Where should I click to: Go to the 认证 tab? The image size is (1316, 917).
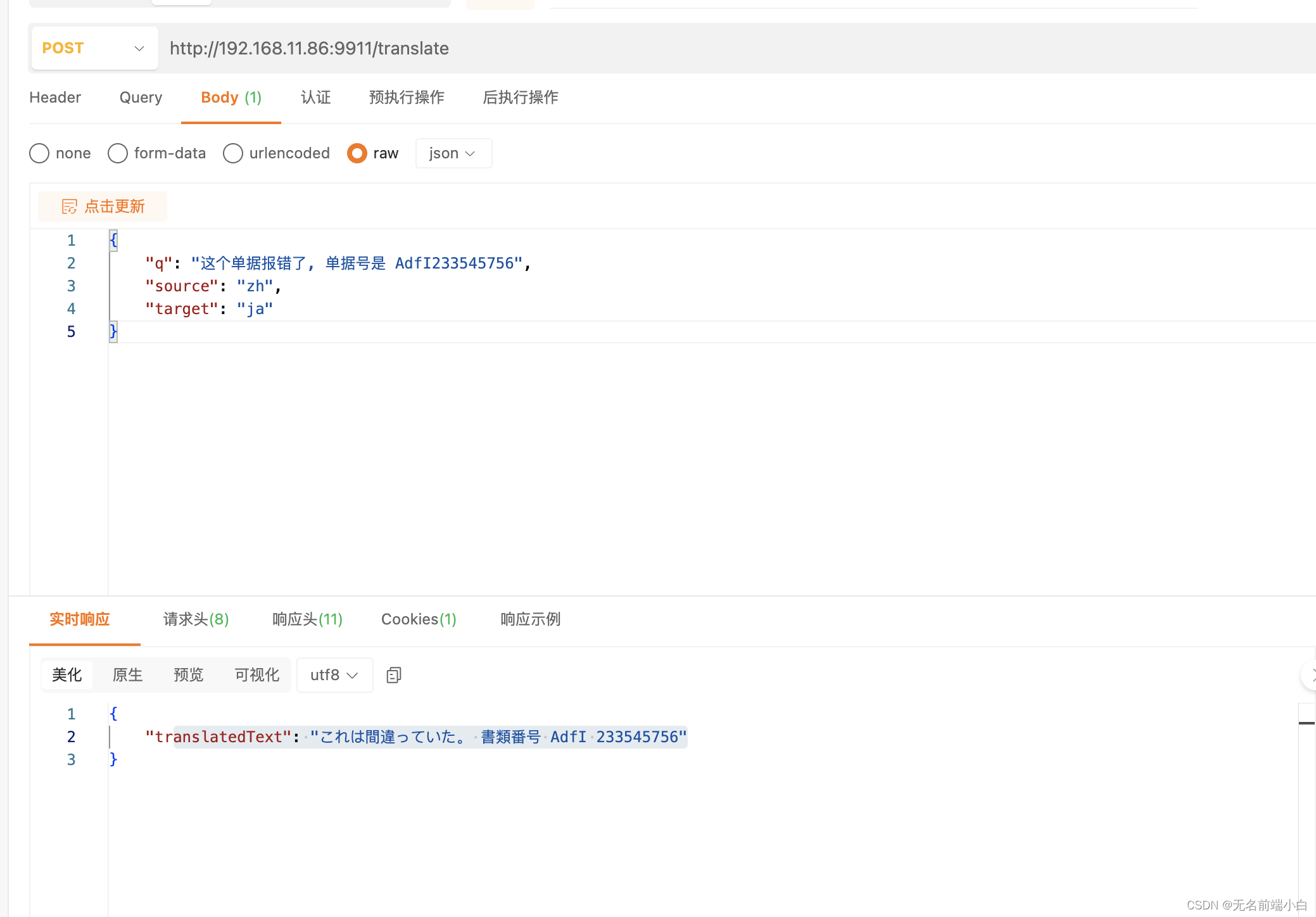tap(315, 98)
